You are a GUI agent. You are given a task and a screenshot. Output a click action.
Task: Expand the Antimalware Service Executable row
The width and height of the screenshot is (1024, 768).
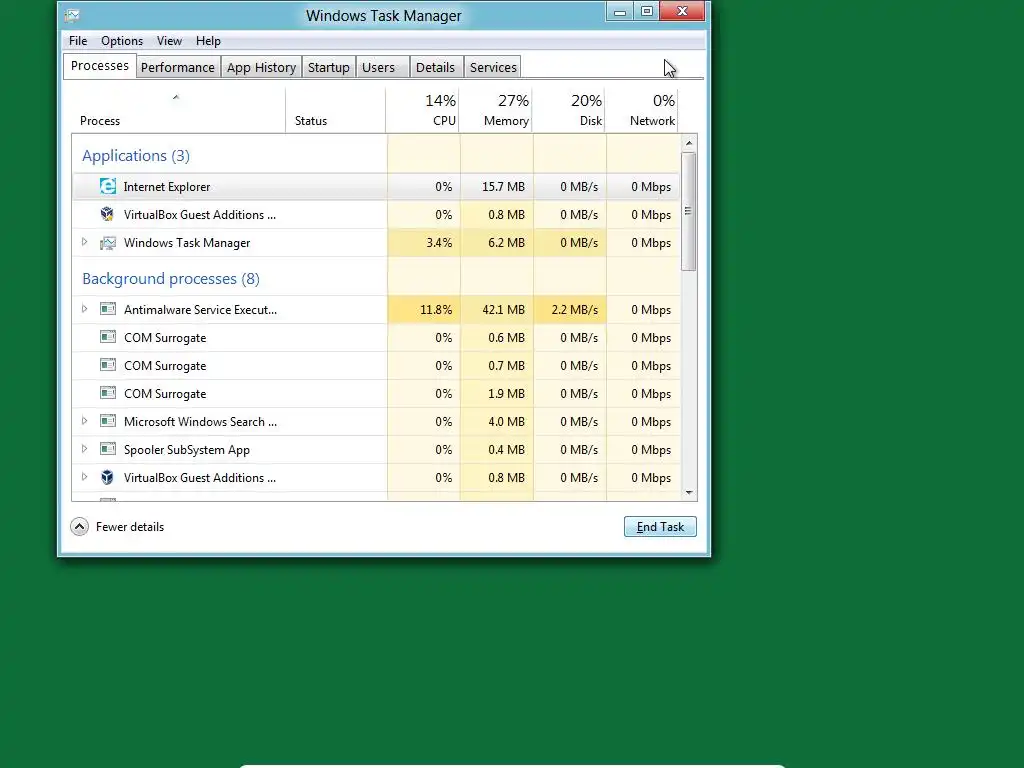84,309
